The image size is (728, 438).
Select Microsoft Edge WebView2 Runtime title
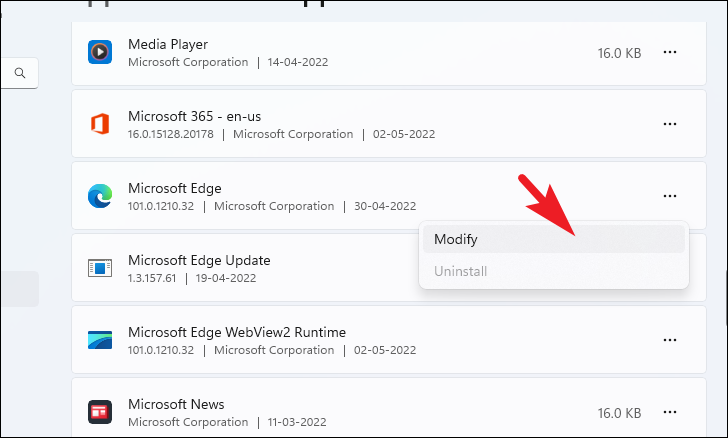tap(237, 332)
